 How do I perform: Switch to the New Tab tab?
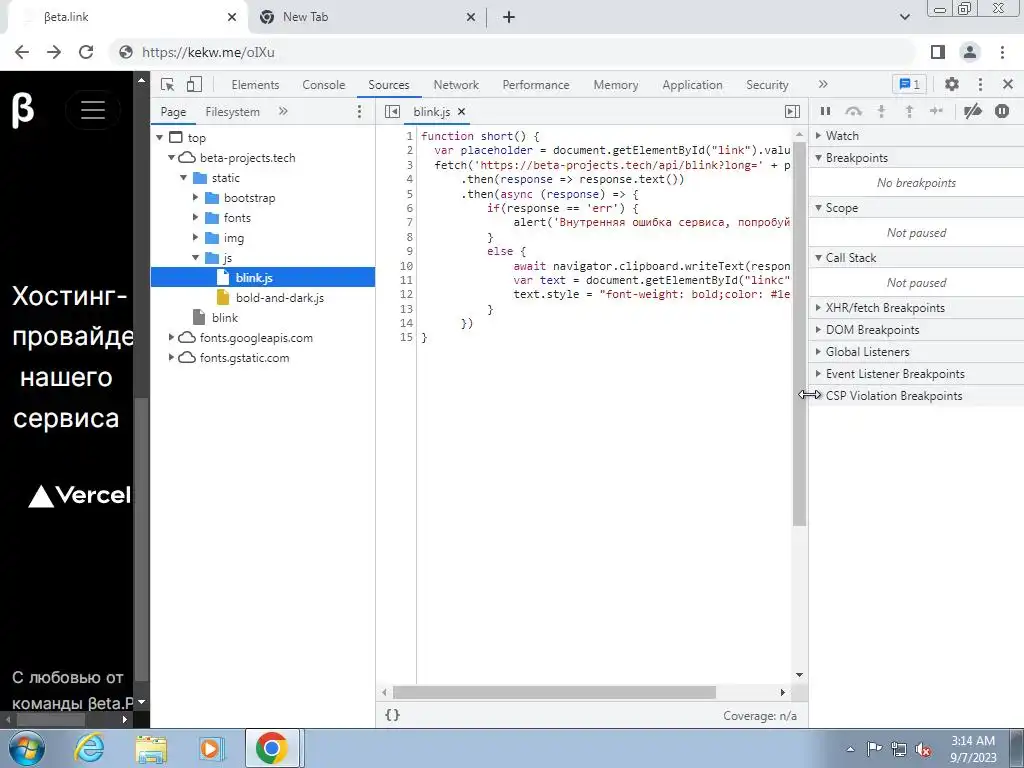(366, 17)
